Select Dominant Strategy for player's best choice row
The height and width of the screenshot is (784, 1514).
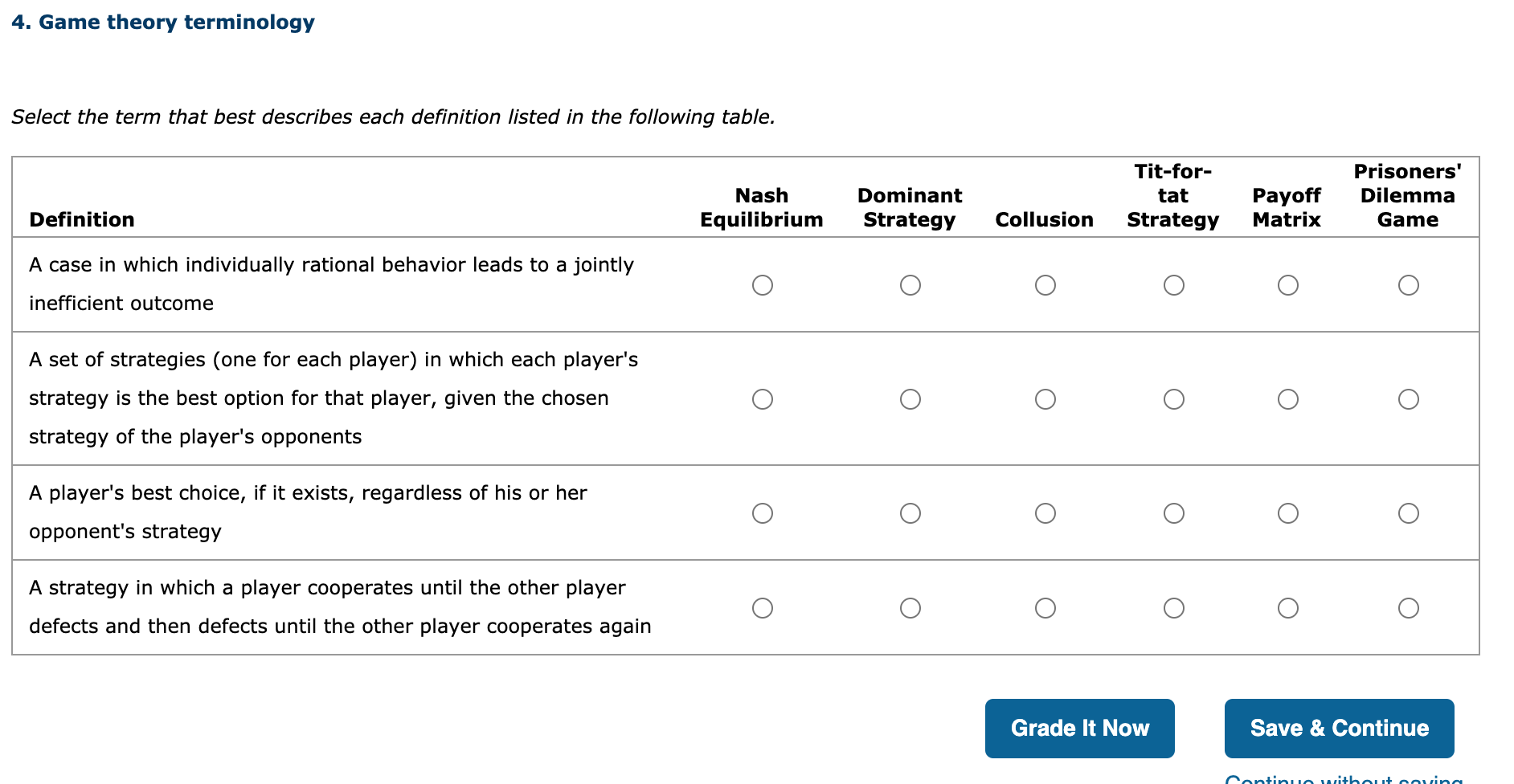click(x=910, y=513)
